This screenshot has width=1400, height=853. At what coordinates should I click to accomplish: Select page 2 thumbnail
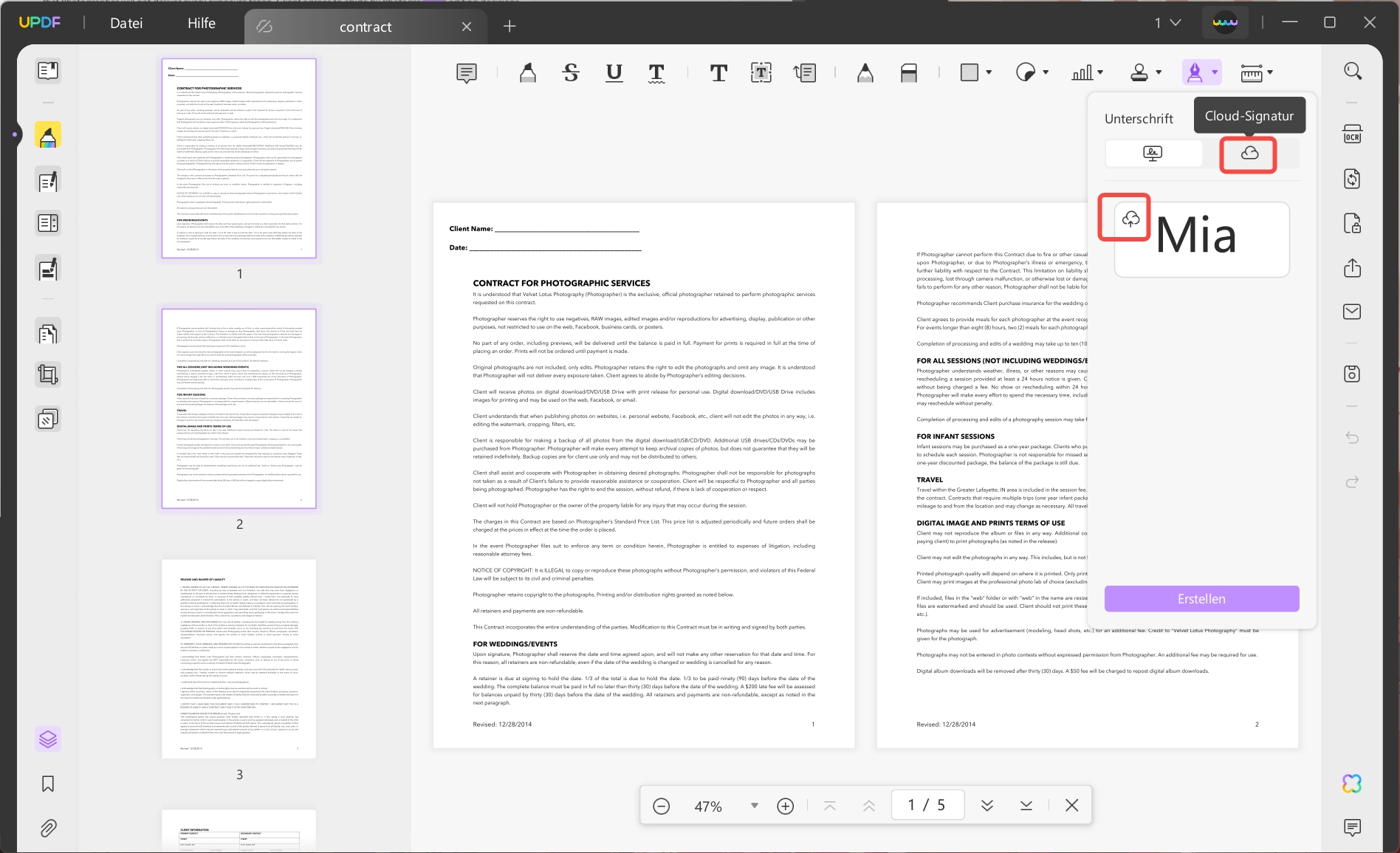[239, 408]
